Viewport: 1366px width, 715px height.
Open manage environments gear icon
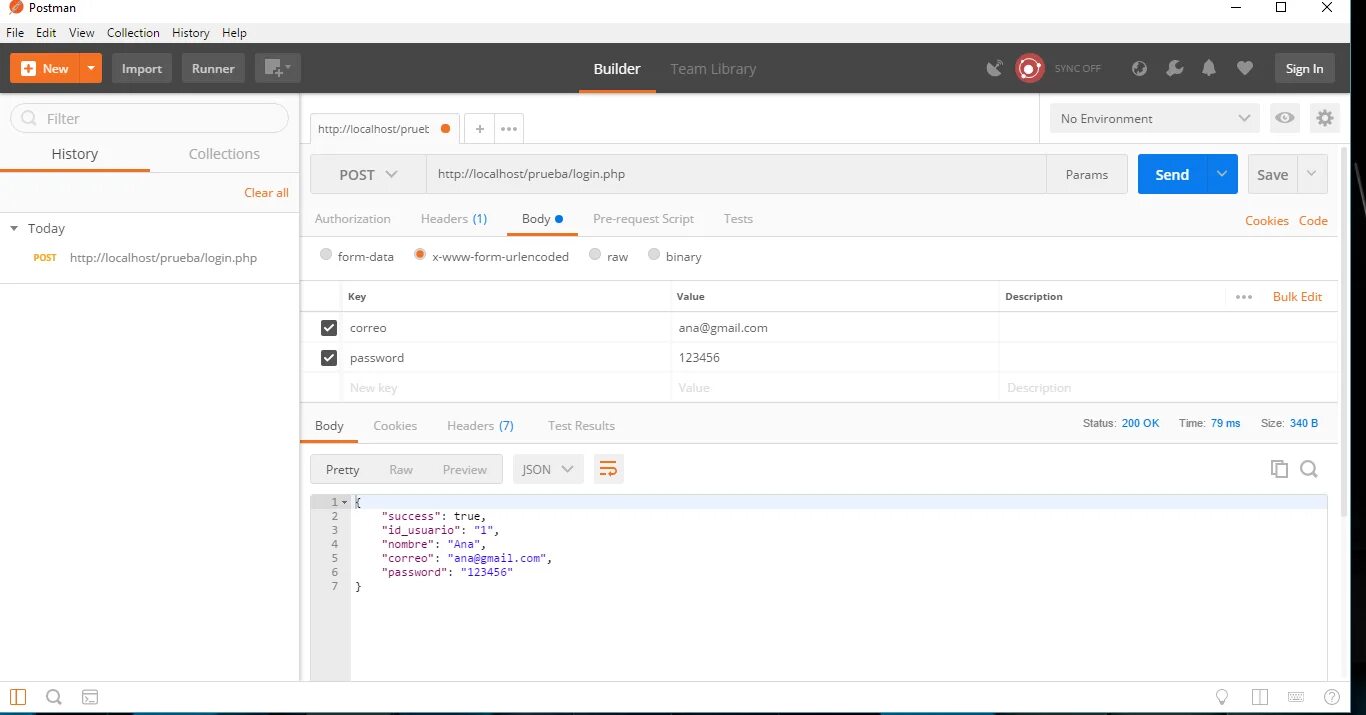(1325, 118)
